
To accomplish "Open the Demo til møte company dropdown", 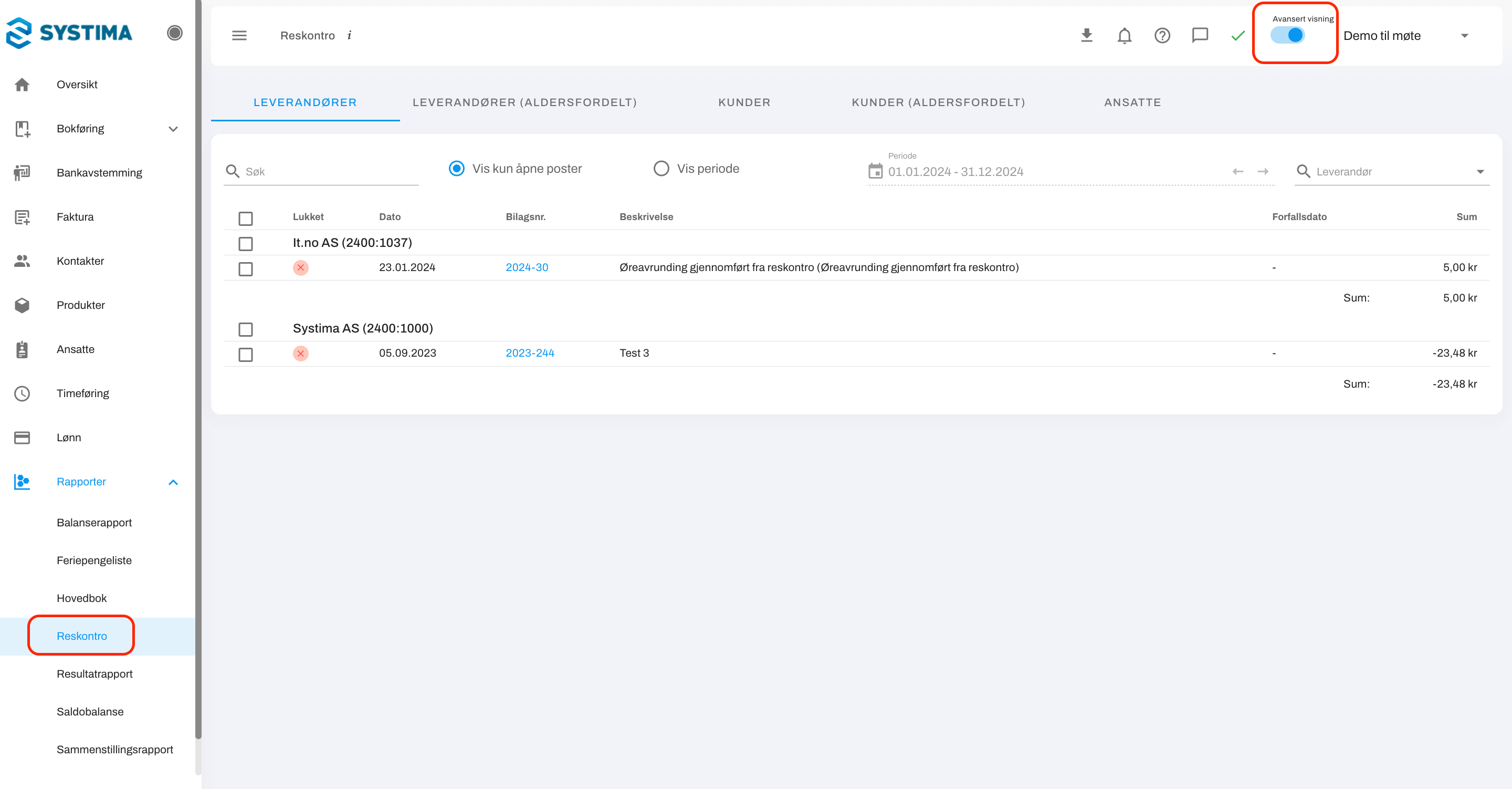I will pyautogui.click(x=1464, y=36).
